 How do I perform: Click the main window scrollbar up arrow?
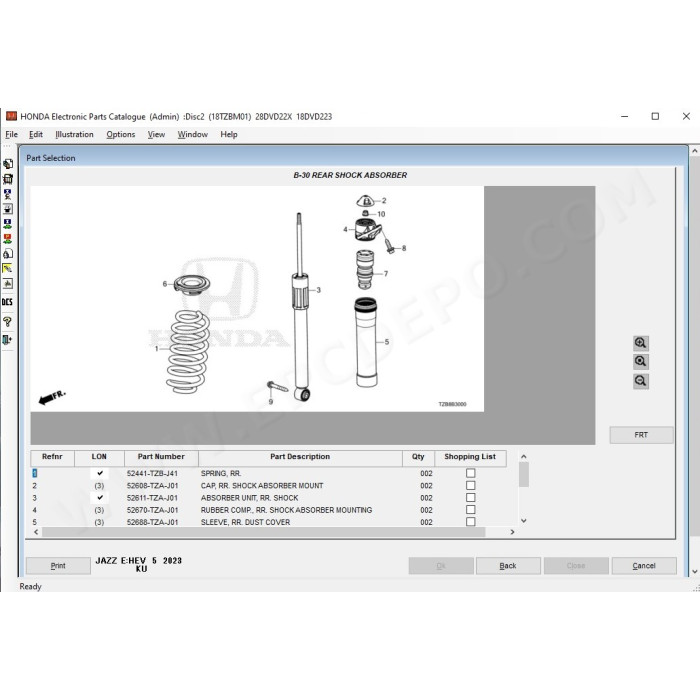point(695,151)
